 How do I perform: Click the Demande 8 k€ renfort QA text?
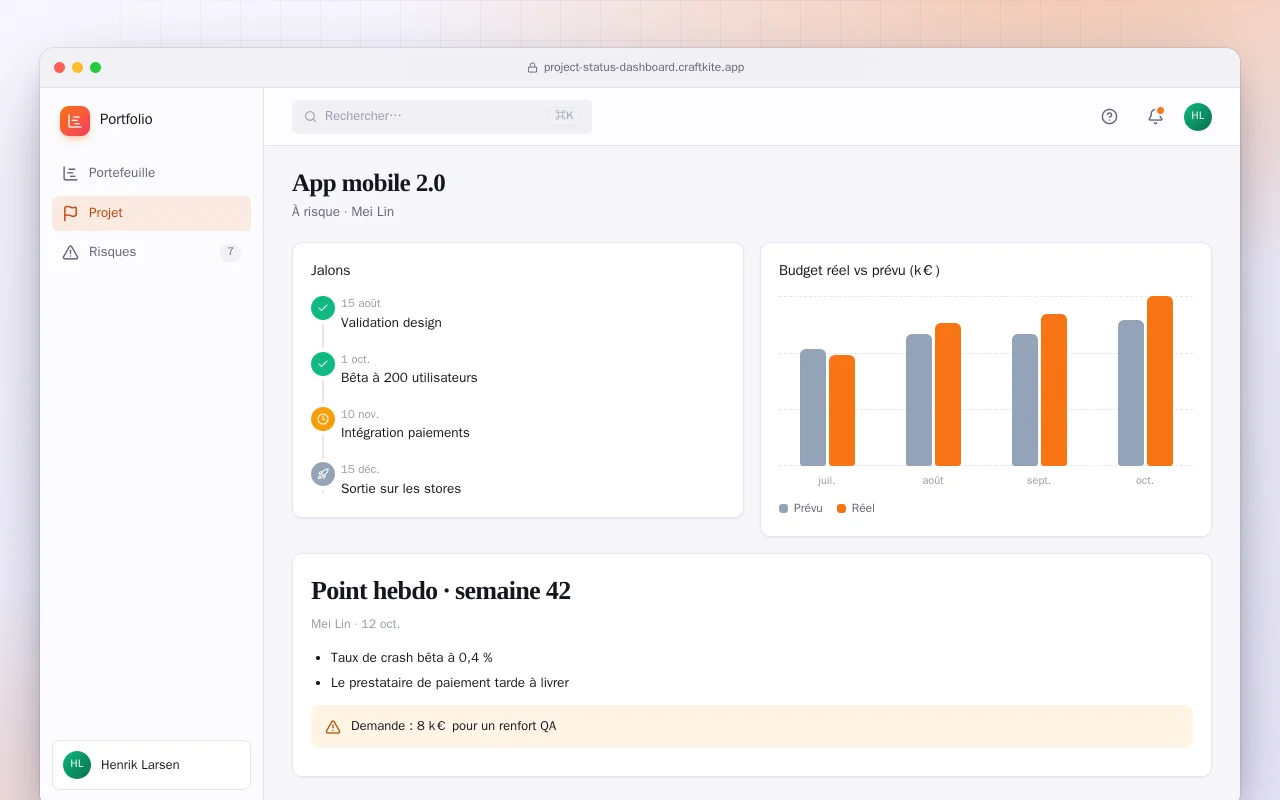click(x=453, y=726)
